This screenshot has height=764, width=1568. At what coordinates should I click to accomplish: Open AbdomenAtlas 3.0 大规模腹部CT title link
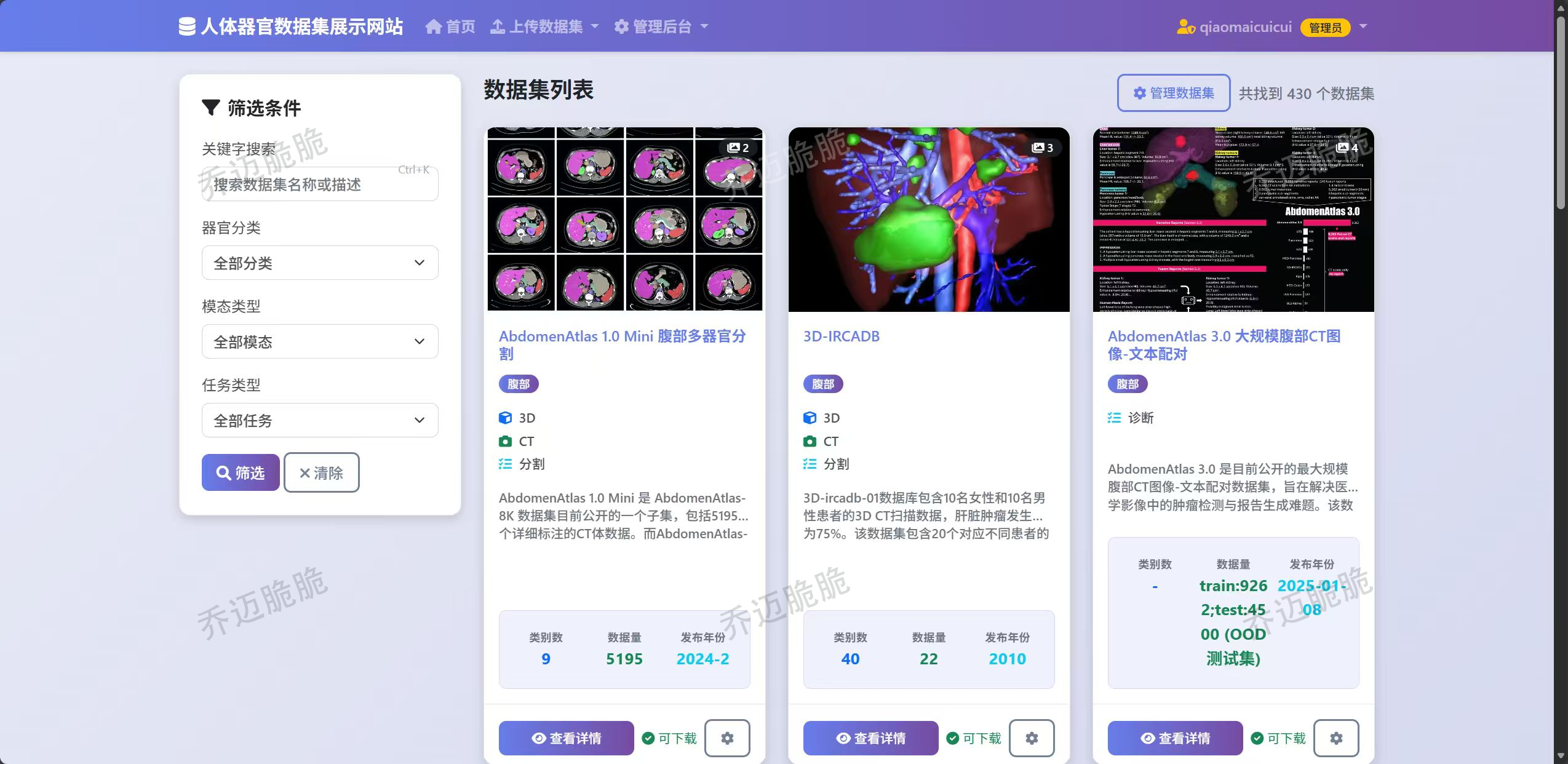[1224, 344]
